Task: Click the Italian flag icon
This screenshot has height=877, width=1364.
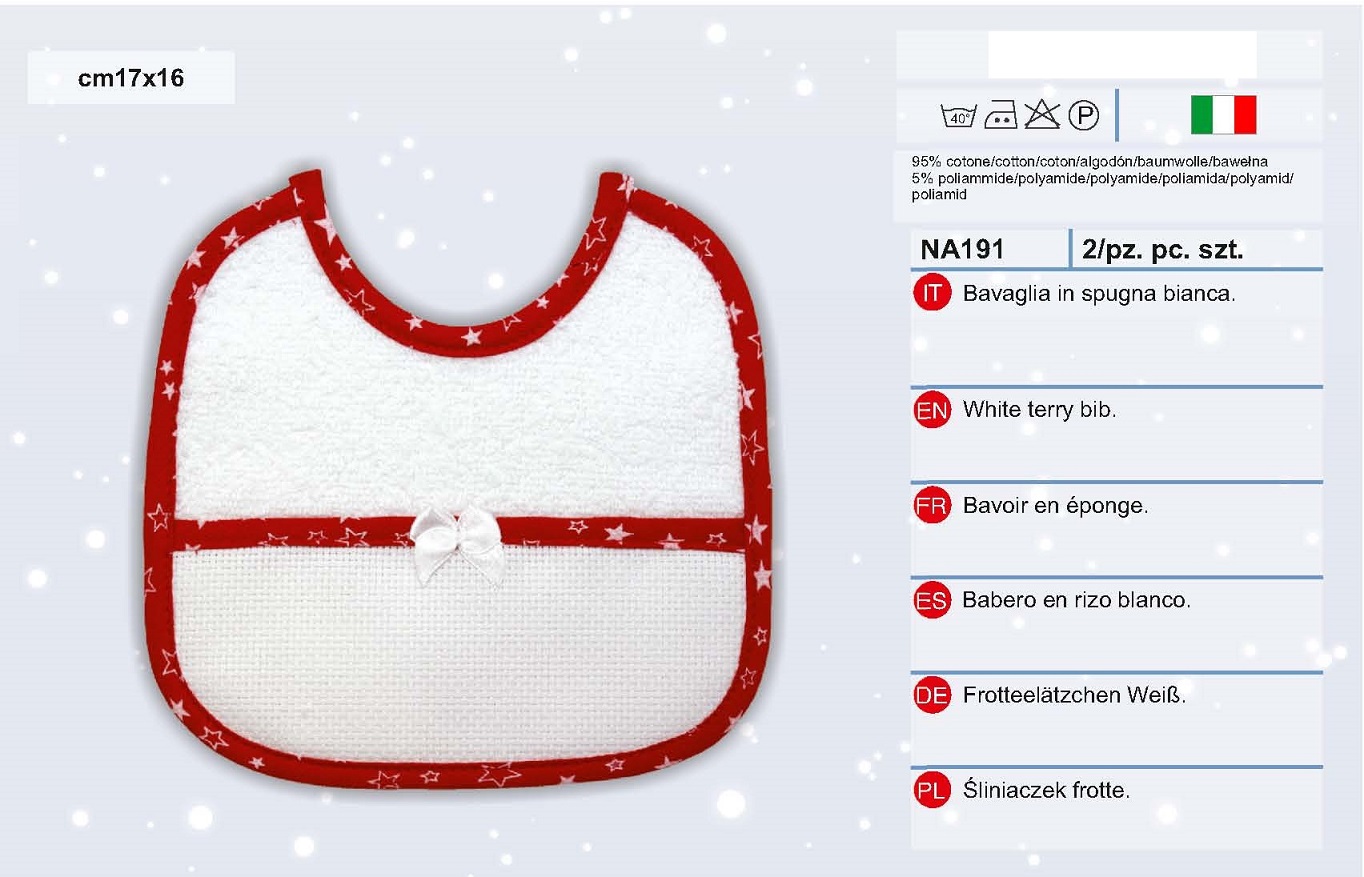Action: (x=1223, y=115)
